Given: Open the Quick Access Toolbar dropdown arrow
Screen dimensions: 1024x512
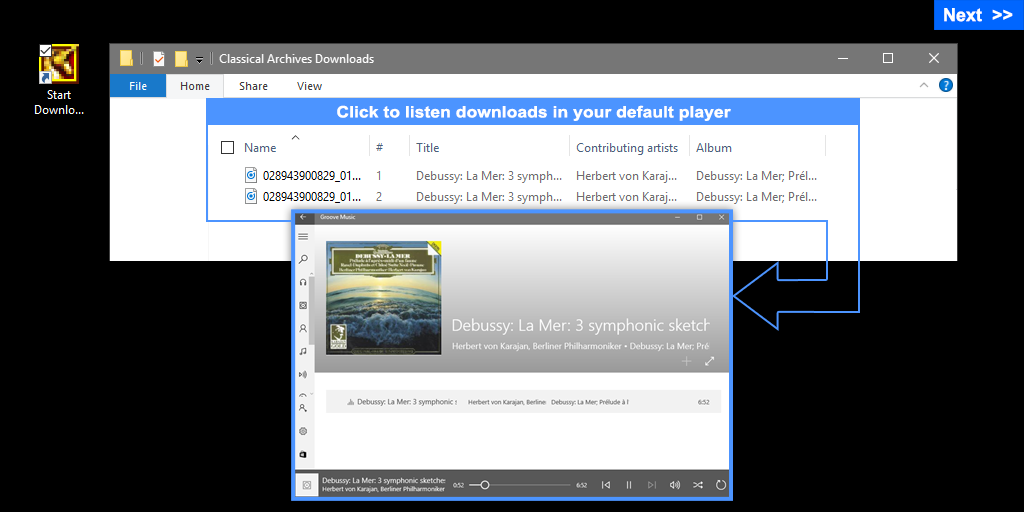Looking at the screenshot, I should (200, 59).
